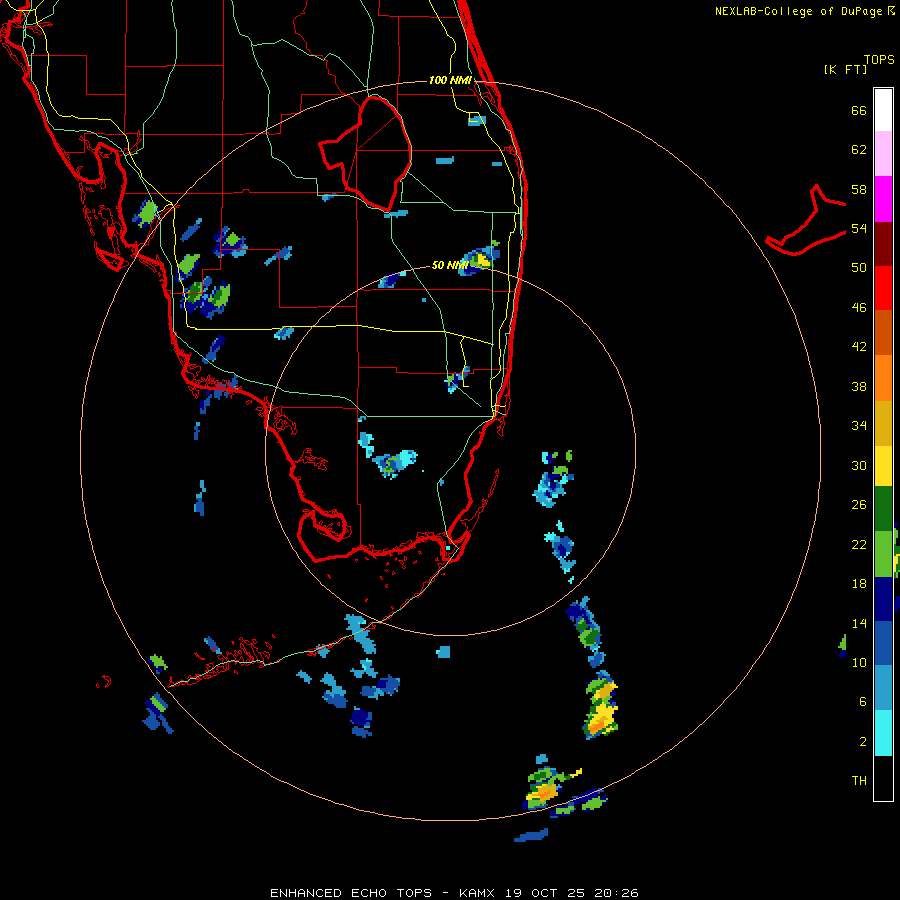The width and height of the screenshot is (900, 900).
Task: Pick the dark green legend swatch
Action: click(883, 509)
